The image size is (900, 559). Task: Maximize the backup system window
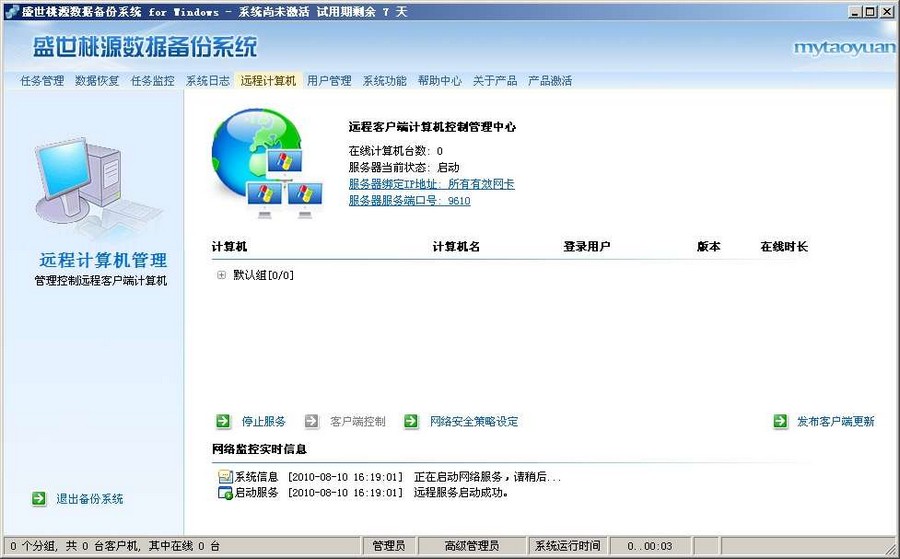click(x=870, y=11)
